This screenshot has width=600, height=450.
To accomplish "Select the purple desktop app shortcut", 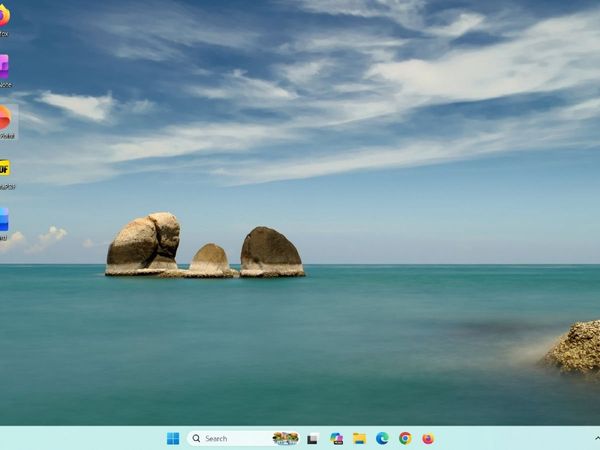I will pos(4,71).
